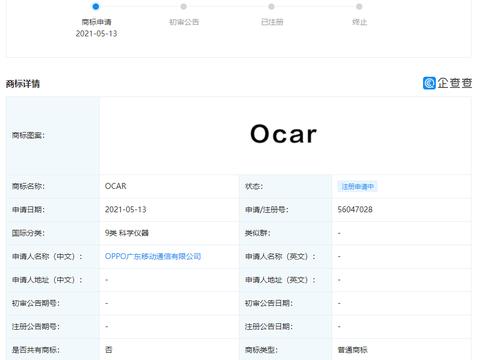The width and height of the screenshot is (480, 360).
Task: Click the 商标类型 field label
Action: click(x=261, y=350)
